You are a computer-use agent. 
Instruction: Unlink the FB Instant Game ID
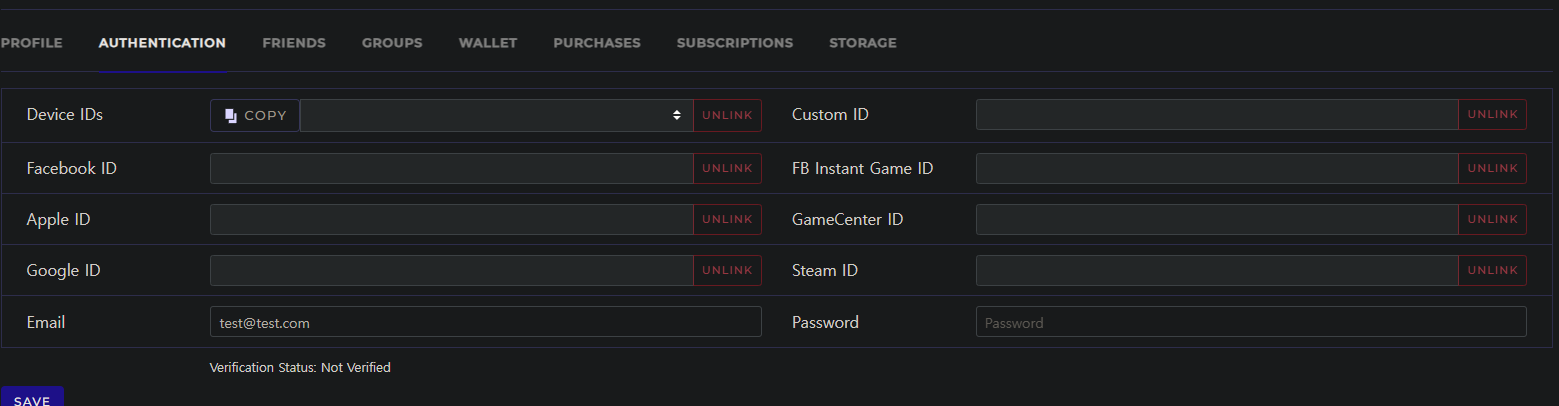click(x=1492, y=169)
